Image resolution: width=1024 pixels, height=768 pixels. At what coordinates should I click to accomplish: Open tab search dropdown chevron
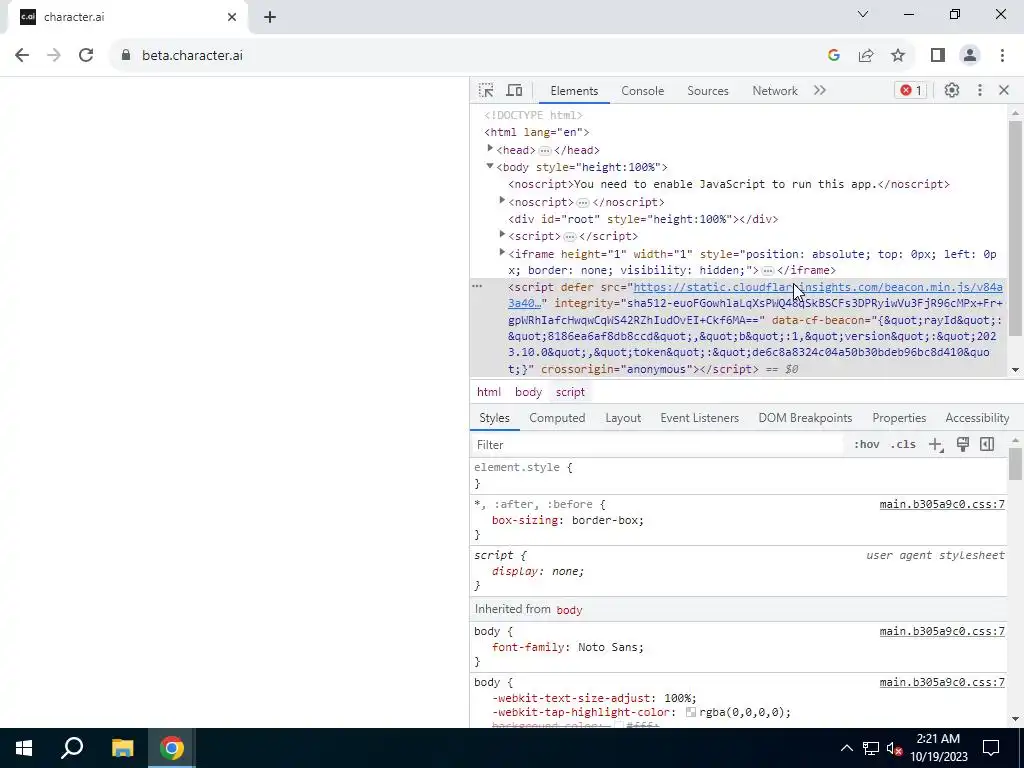click(x=863, y=14)
